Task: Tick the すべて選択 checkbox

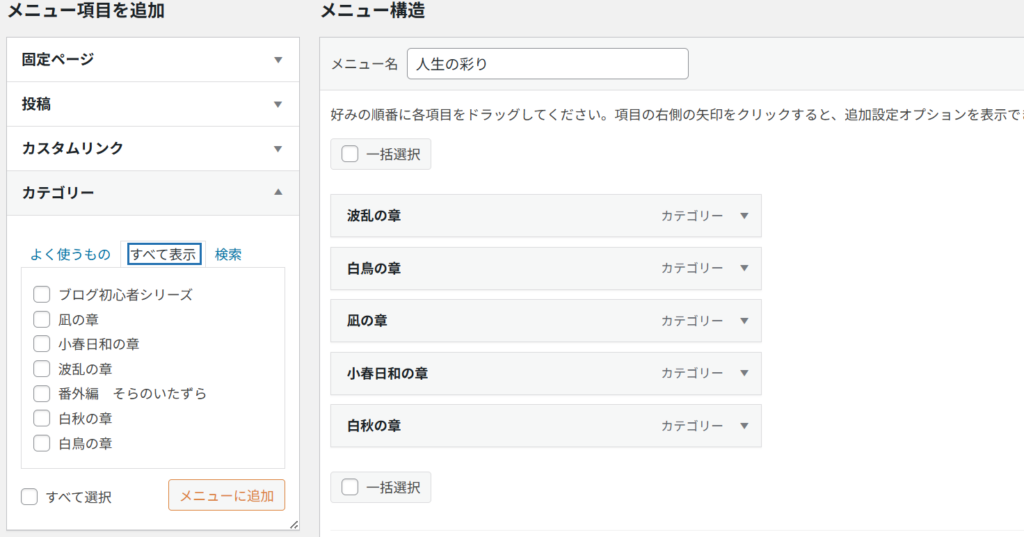Action: [30, 497]
